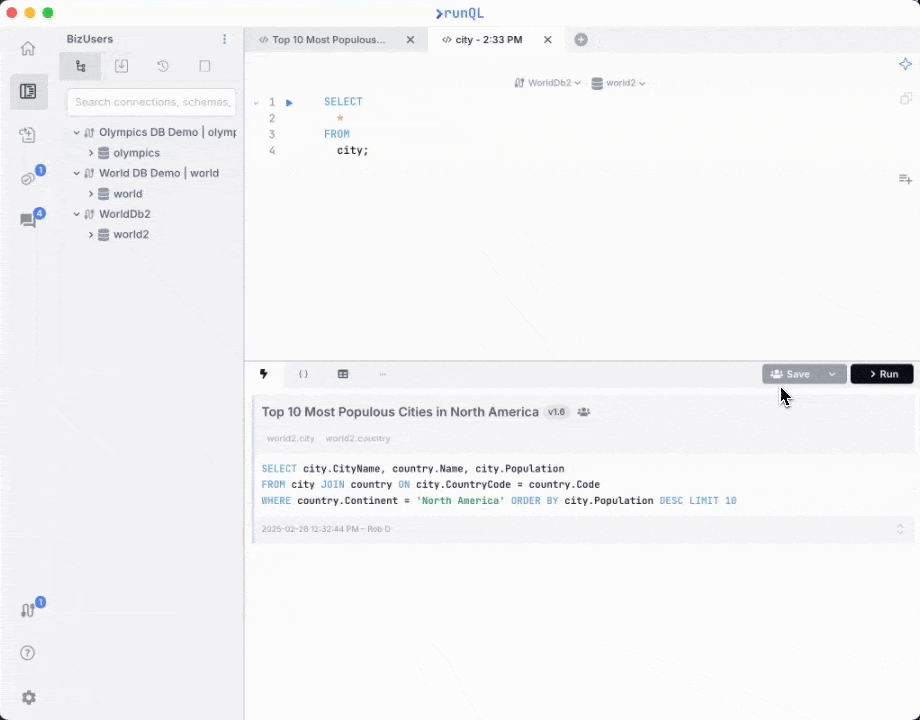Open the WorldDb2 connection dropdown
Image resolution: width=920 pixels, height=720 pixels.
[x=547, y=83]
